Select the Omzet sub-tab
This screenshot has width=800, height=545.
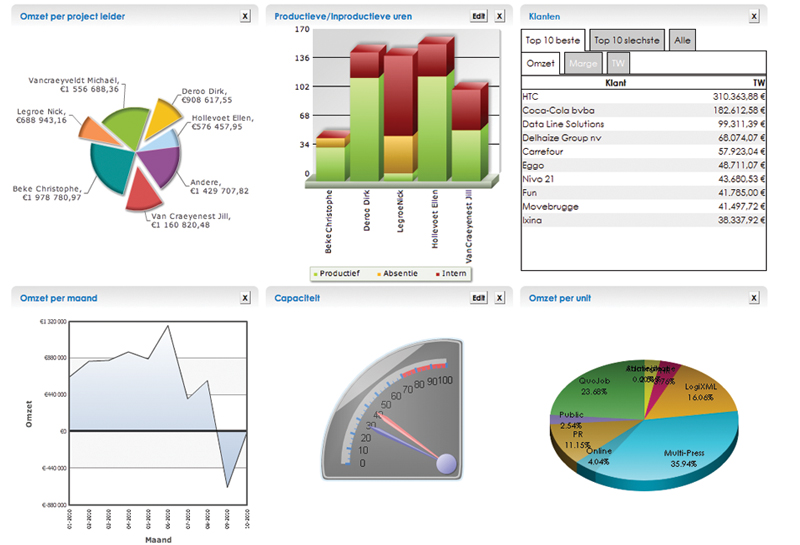click(x=540, y=63)
